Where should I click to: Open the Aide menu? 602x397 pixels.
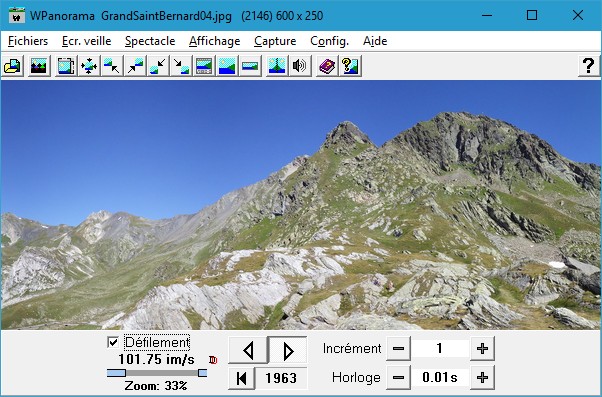tap(375, 41)
